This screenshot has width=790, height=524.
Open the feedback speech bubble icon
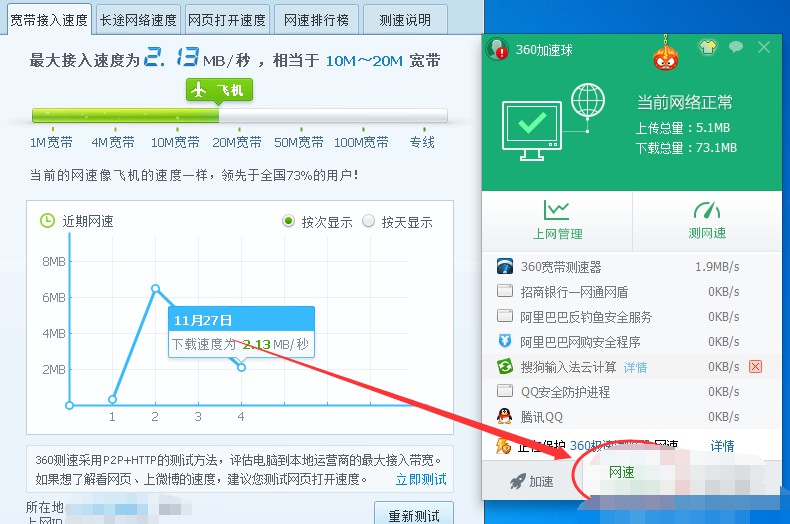[x=736, y=47]
